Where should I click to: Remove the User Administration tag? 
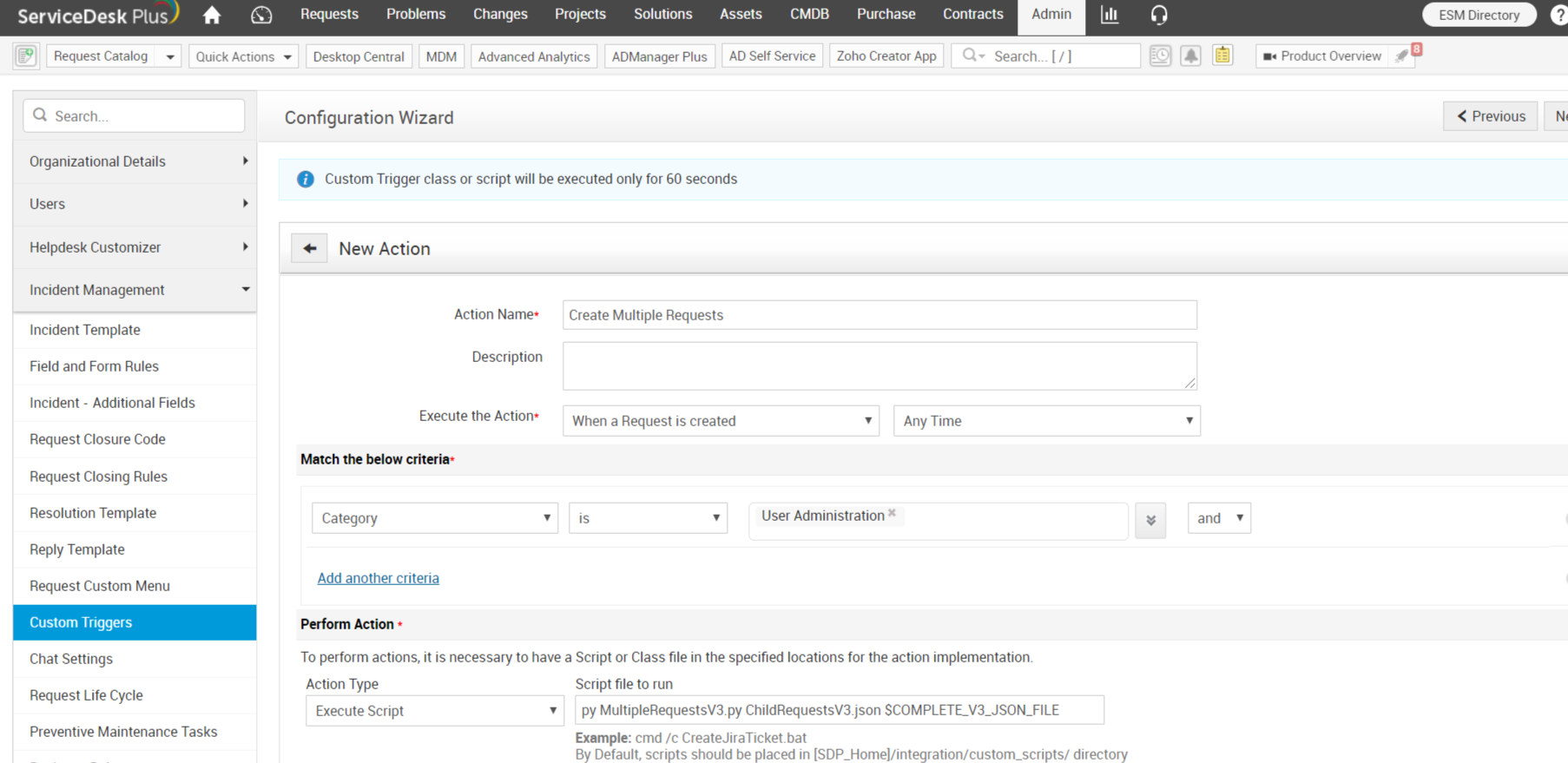tap(892, 514)
